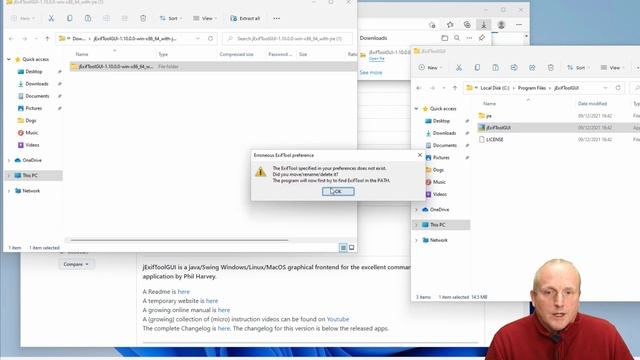This screenshot has width=640, height=360.
Task: Expand This PC in left Explorer sidebar
Action: tap(9, 176)
